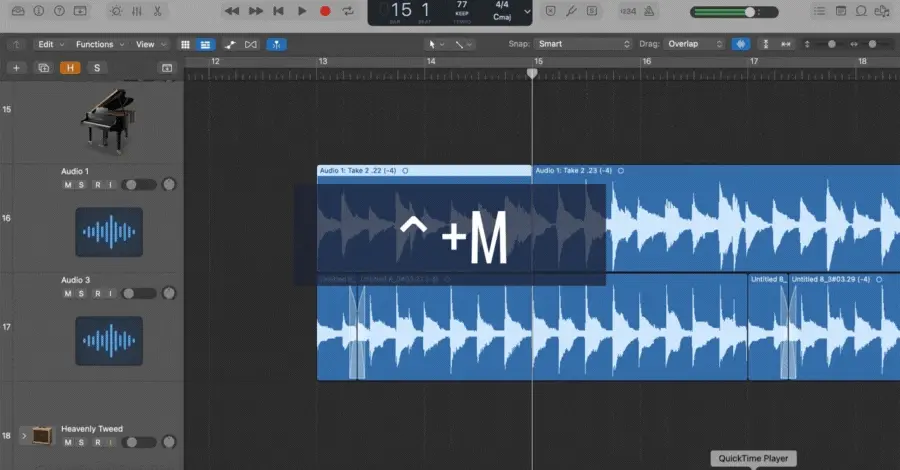This screenshot has height=470, width=900.
Task: Open the Edit menu
Action: click(51, 44)
